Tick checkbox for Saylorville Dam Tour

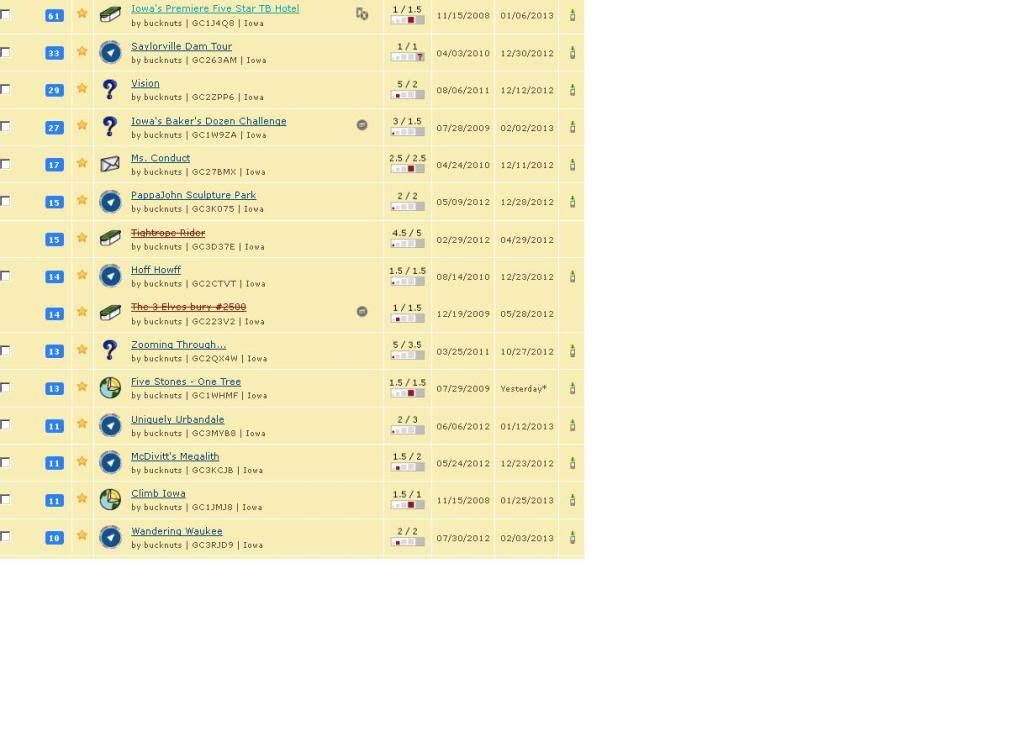(5, 52)
